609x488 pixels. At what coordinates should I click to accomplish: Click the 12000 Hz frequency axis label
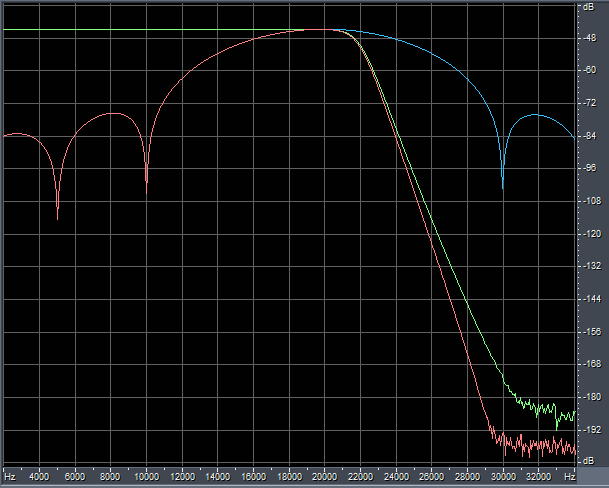click(x=182, y=476)
